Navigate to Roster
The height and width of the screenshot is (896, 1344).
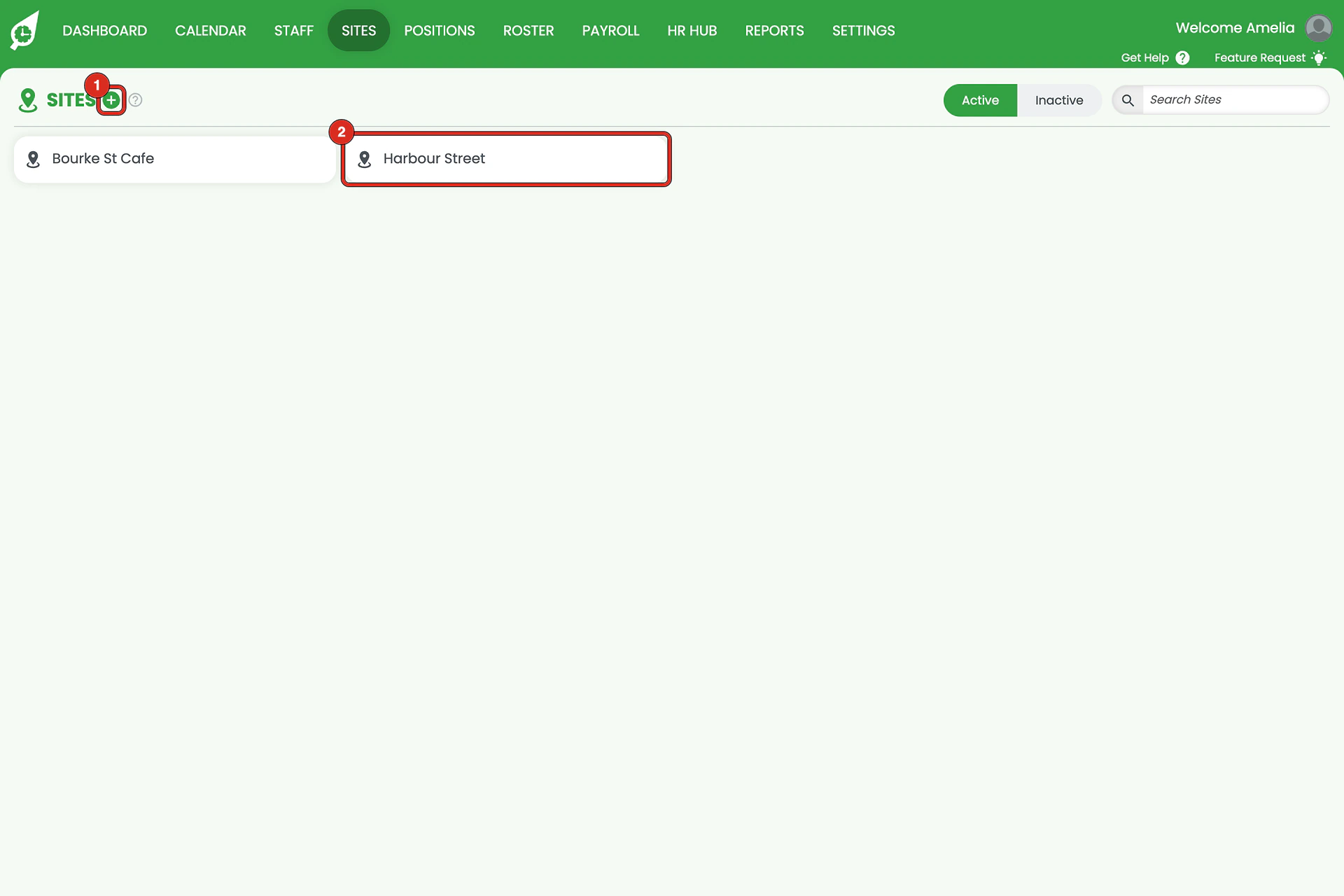(528, 30)
